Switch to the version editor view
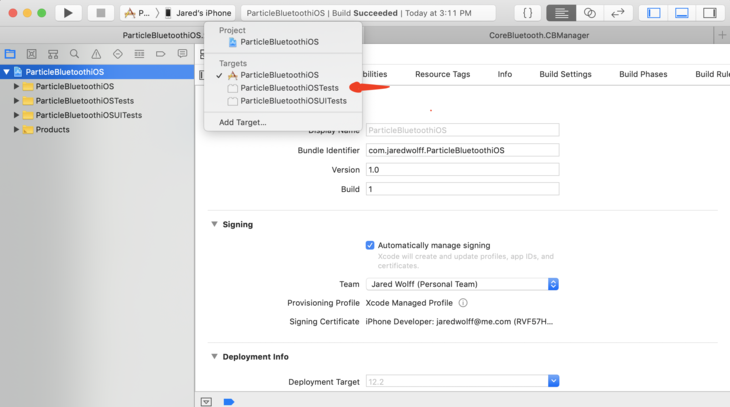This screenshot has width=730, height=407. [617, 13]
